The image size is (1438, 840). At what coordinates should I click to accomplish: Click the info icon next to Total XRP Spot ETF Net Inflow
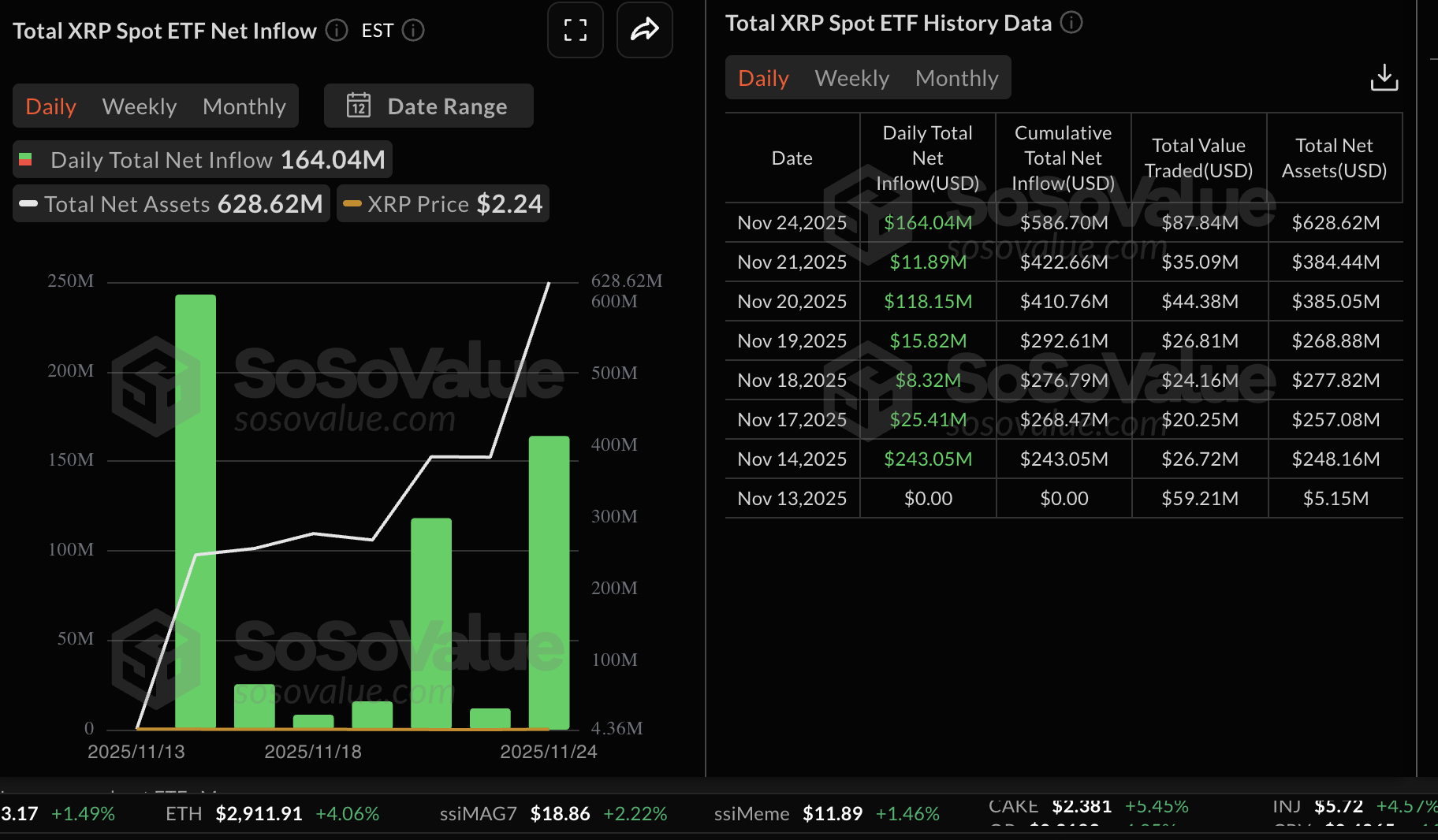[335, 30]
